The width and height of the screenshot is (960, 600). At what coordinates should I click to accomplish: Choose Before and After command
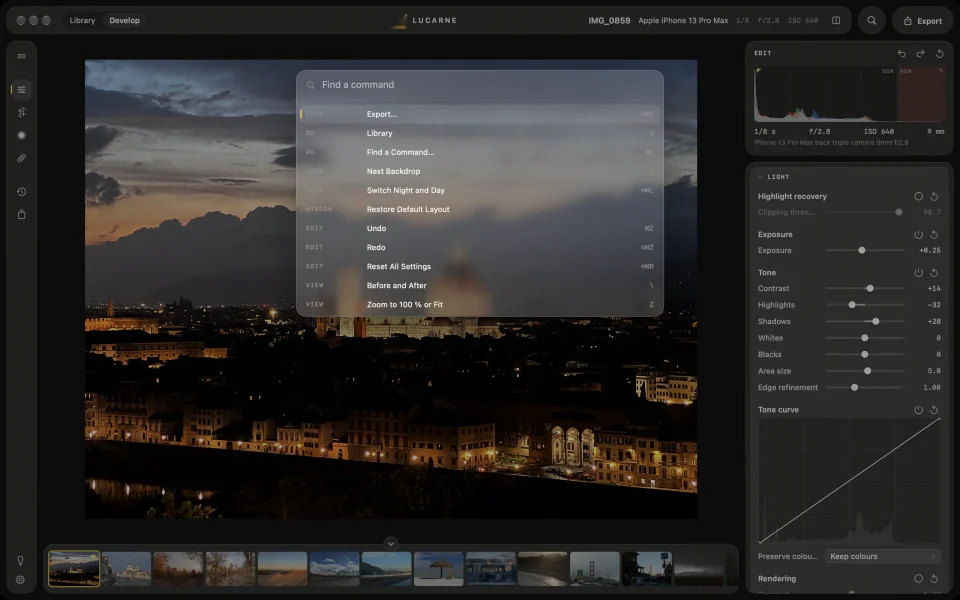479,285
